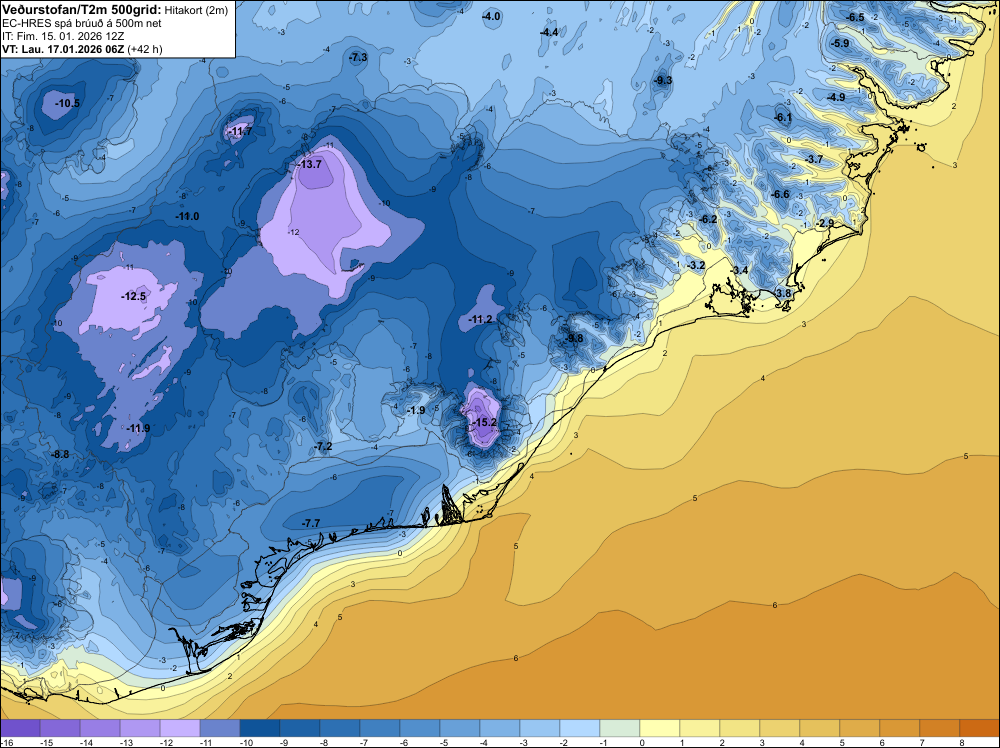
Task: Click the valid time 'VT: Lau. 17.01.2026 06Z'
Action: click(64, 49)
